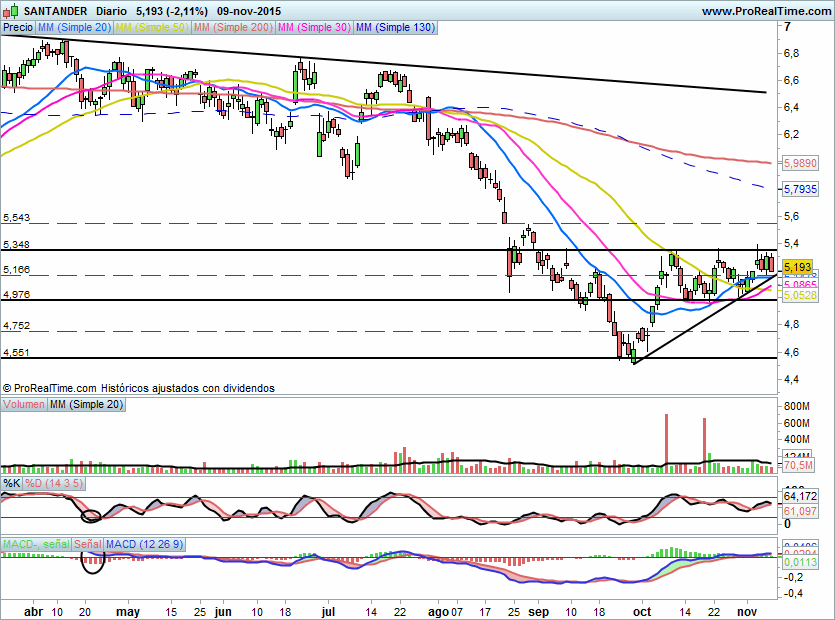The image size is (835, 620).
Task: Click the 6,8 price axis label
Action: [791, 53]
